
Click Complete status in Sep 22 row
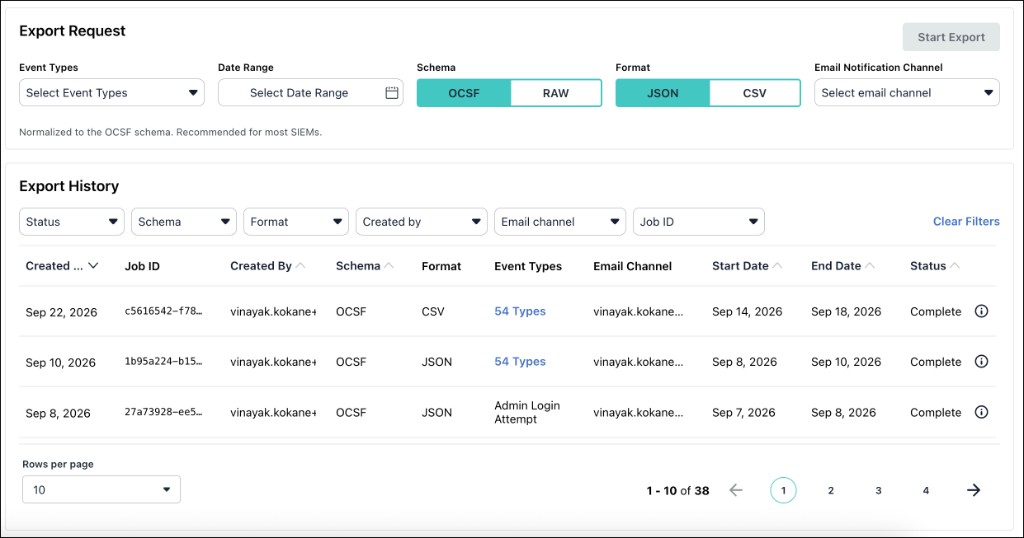(936, 311)
